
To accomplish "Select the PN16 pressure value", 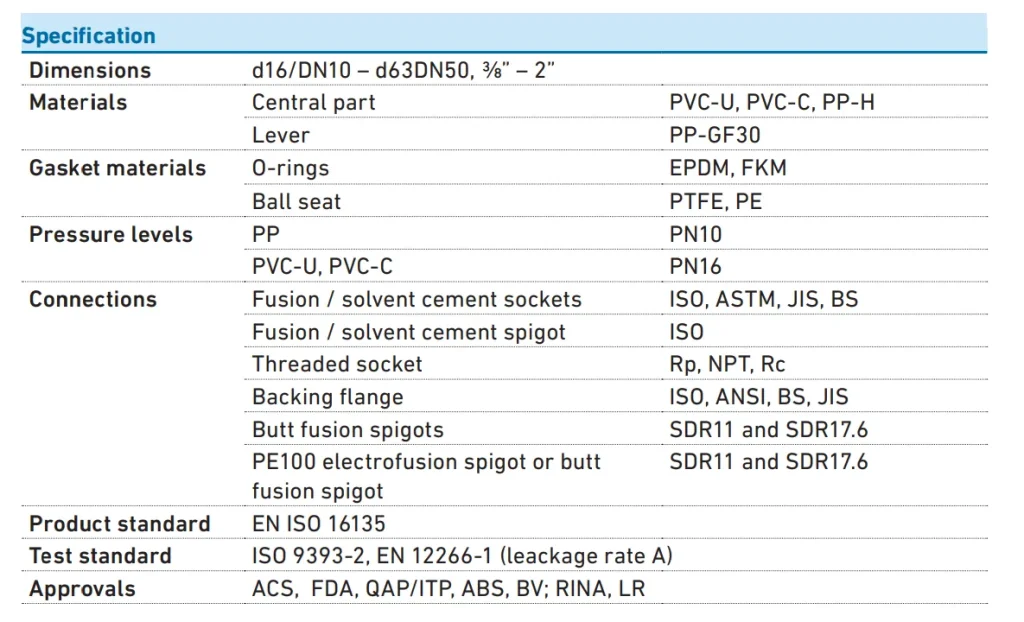I will pos(696,267).
